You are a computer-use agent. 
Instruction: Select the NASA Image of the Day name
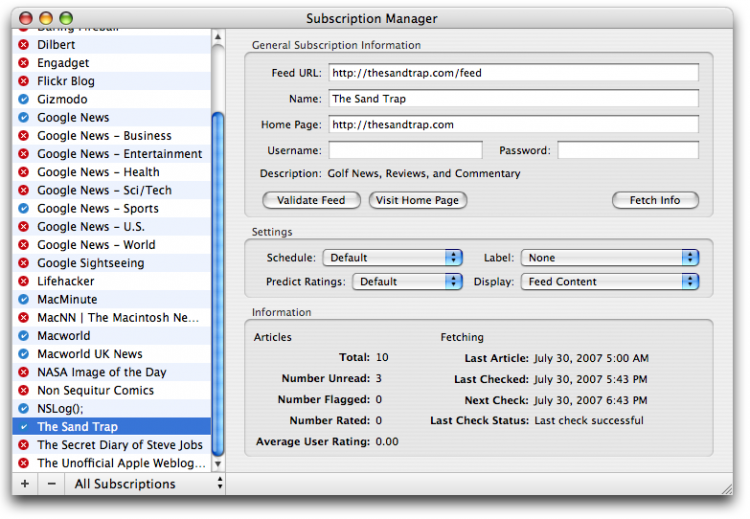102,372
